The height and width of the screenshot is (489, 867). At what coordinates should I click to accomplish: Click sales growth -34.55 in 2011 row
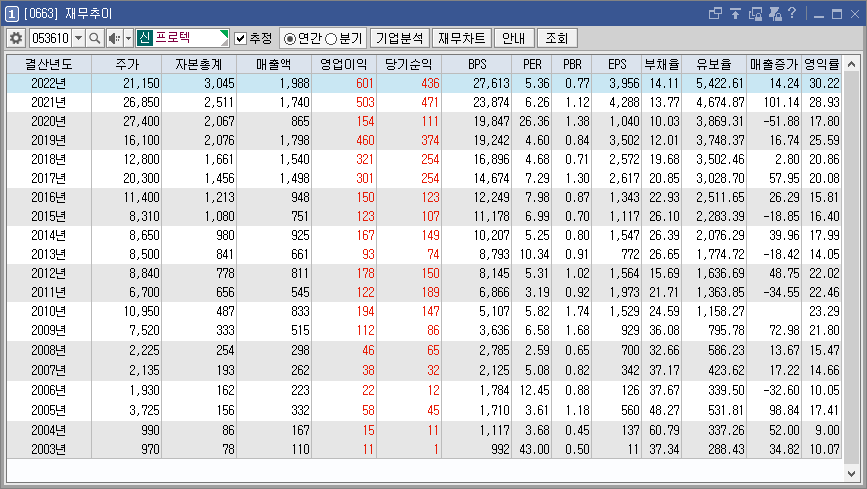pos(781,292)
